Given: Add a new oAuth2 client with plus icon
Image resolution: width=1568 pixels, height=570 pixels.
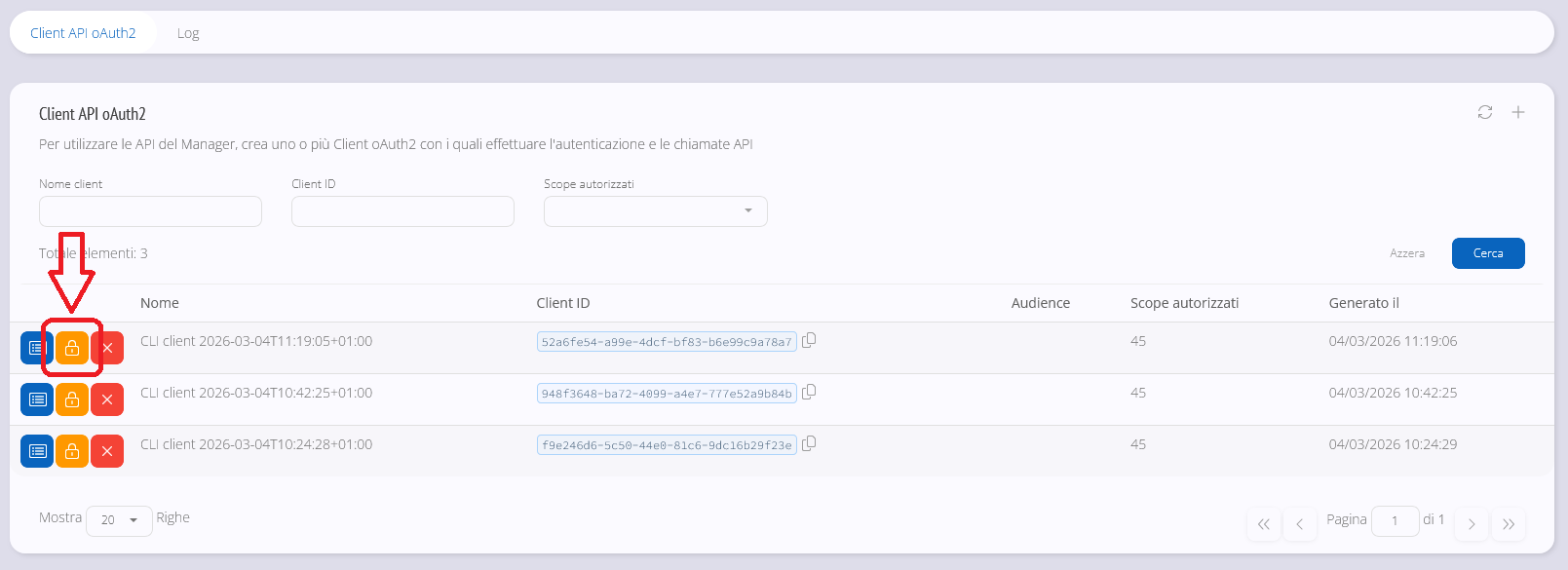Looking at the screenshot, I should [1518, 112].
